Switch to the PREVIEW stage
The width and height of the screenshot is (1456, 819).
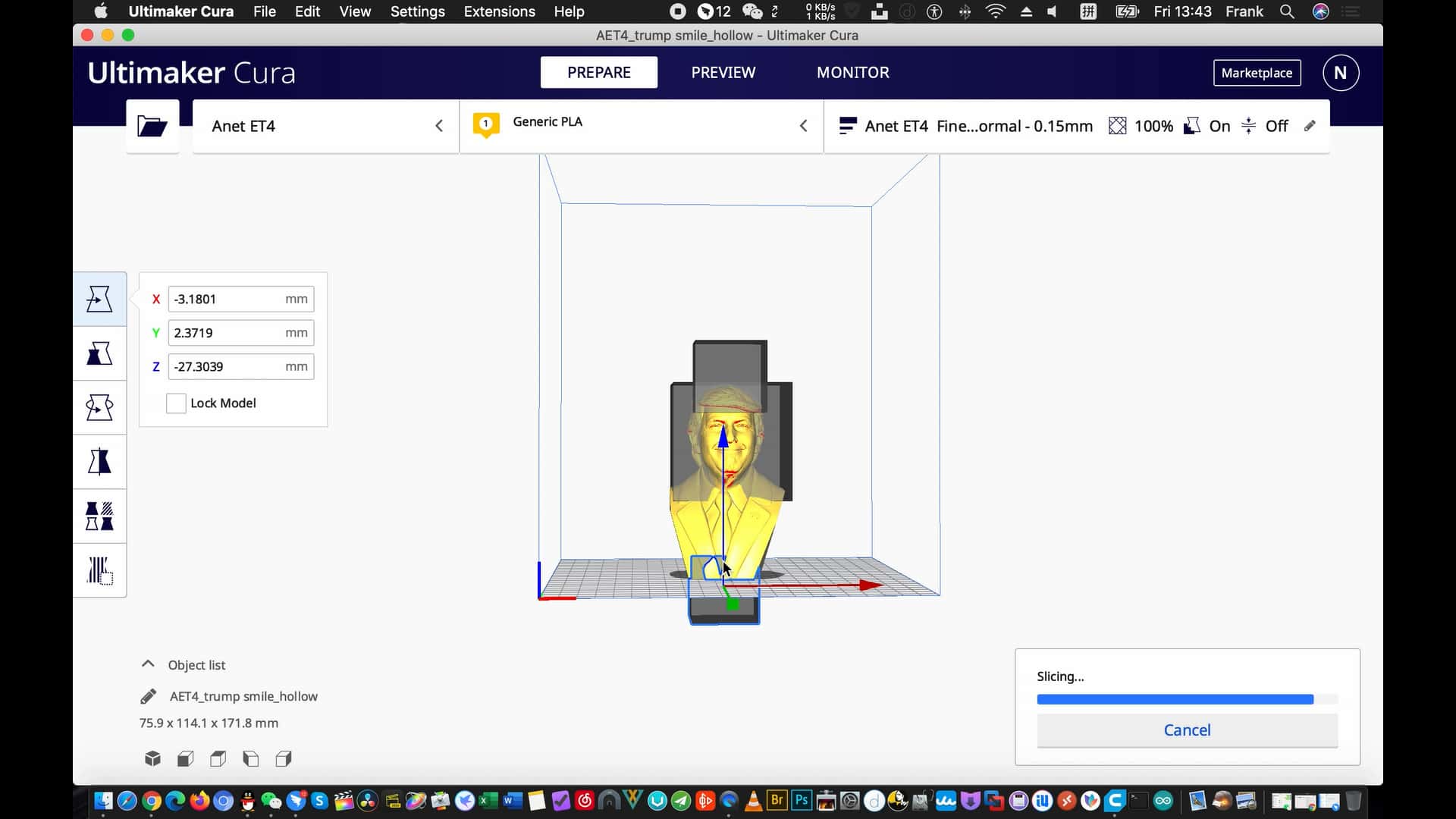pos(723,73)
